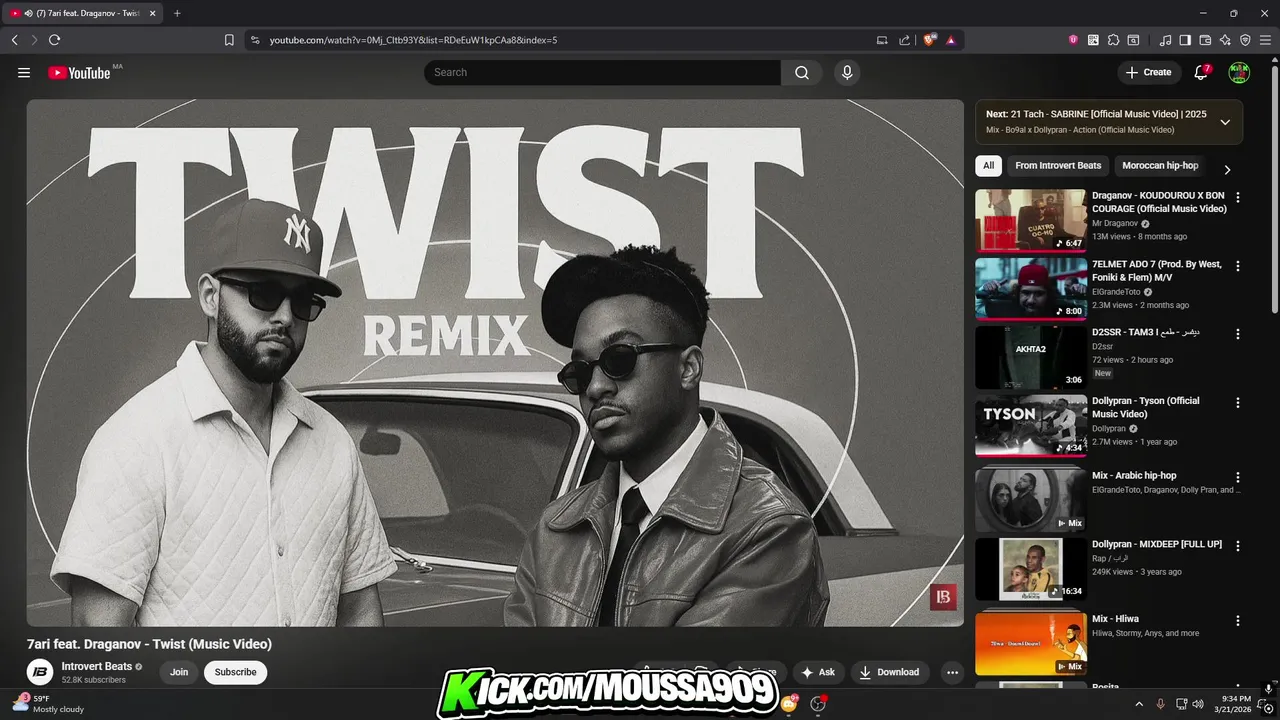Show hidden system tray icons chevron
Screen dimensions: 1280x720
(1139, 704)
